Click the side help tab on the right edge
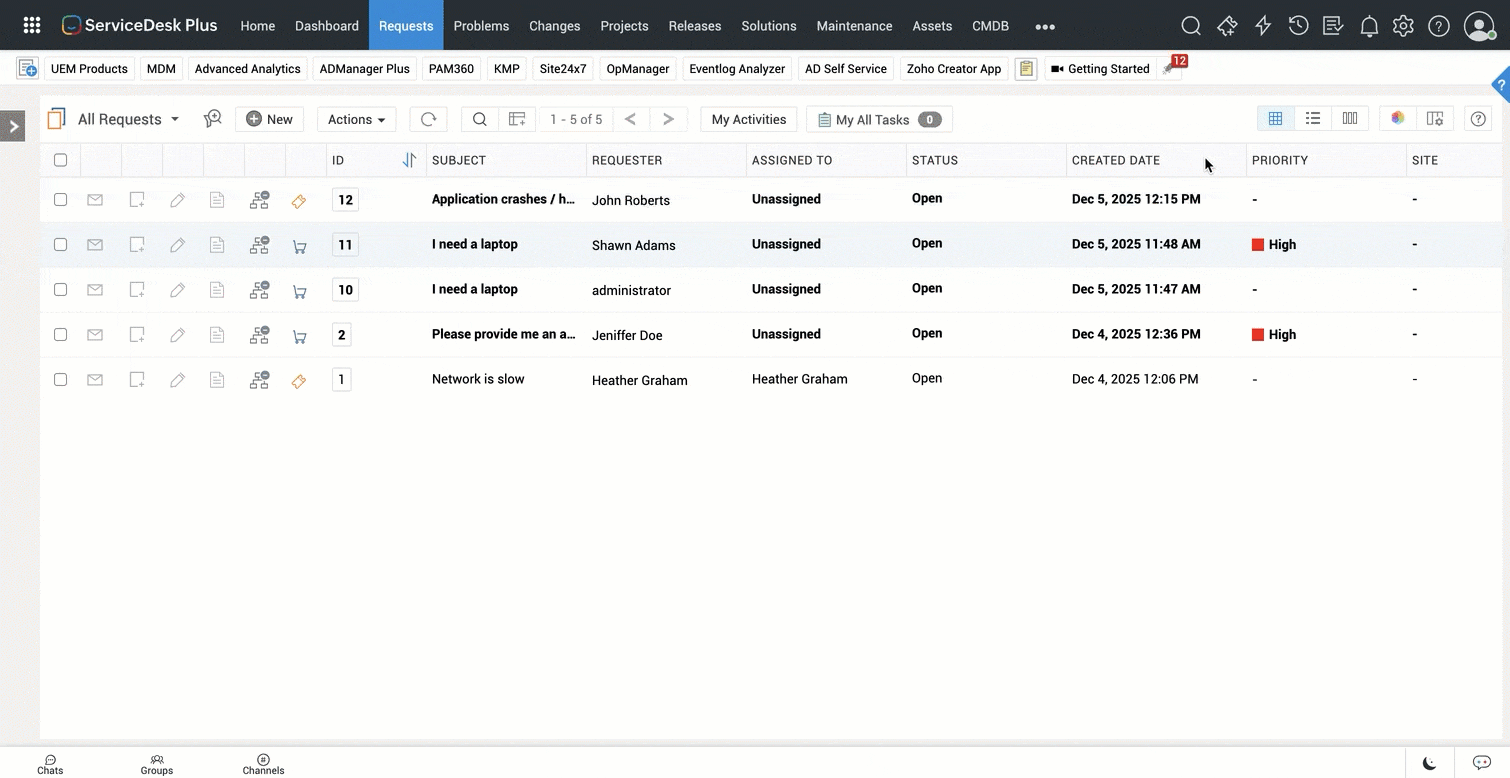 coord(1500,85)
